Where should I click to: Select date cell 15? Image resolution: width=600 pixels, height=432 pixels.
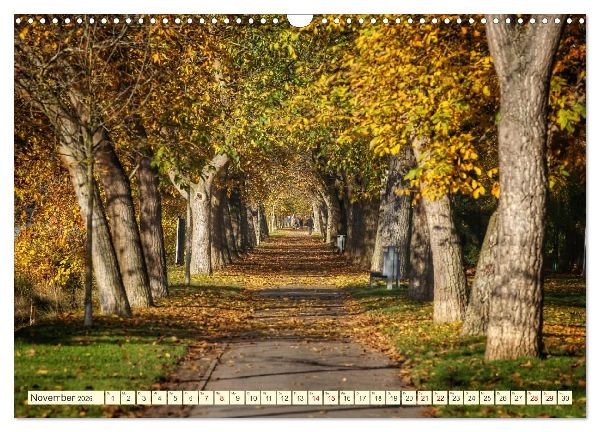[331, 398]
